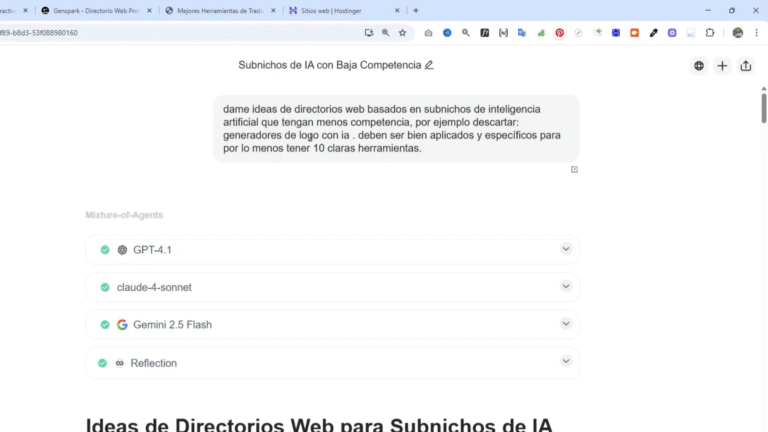The width and height of the screenshot is (768, 432).
Task: Click the address bar URL text
Action: 39,33
